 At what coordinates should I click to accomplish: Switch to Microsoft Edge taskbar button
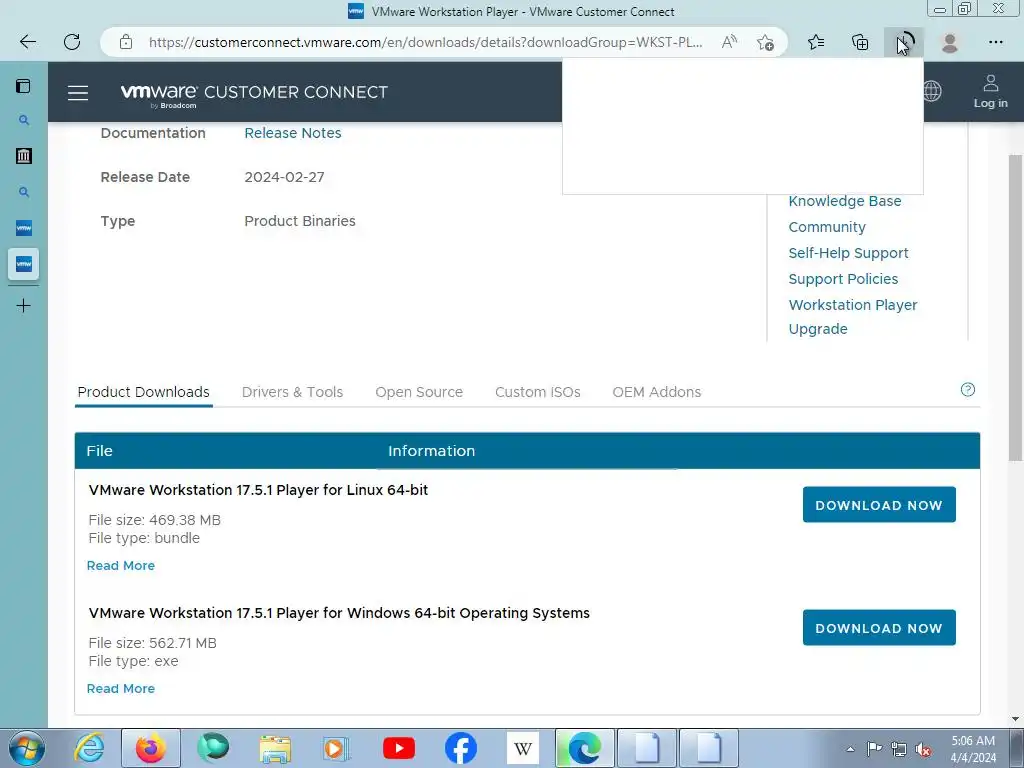coord(584,748)
